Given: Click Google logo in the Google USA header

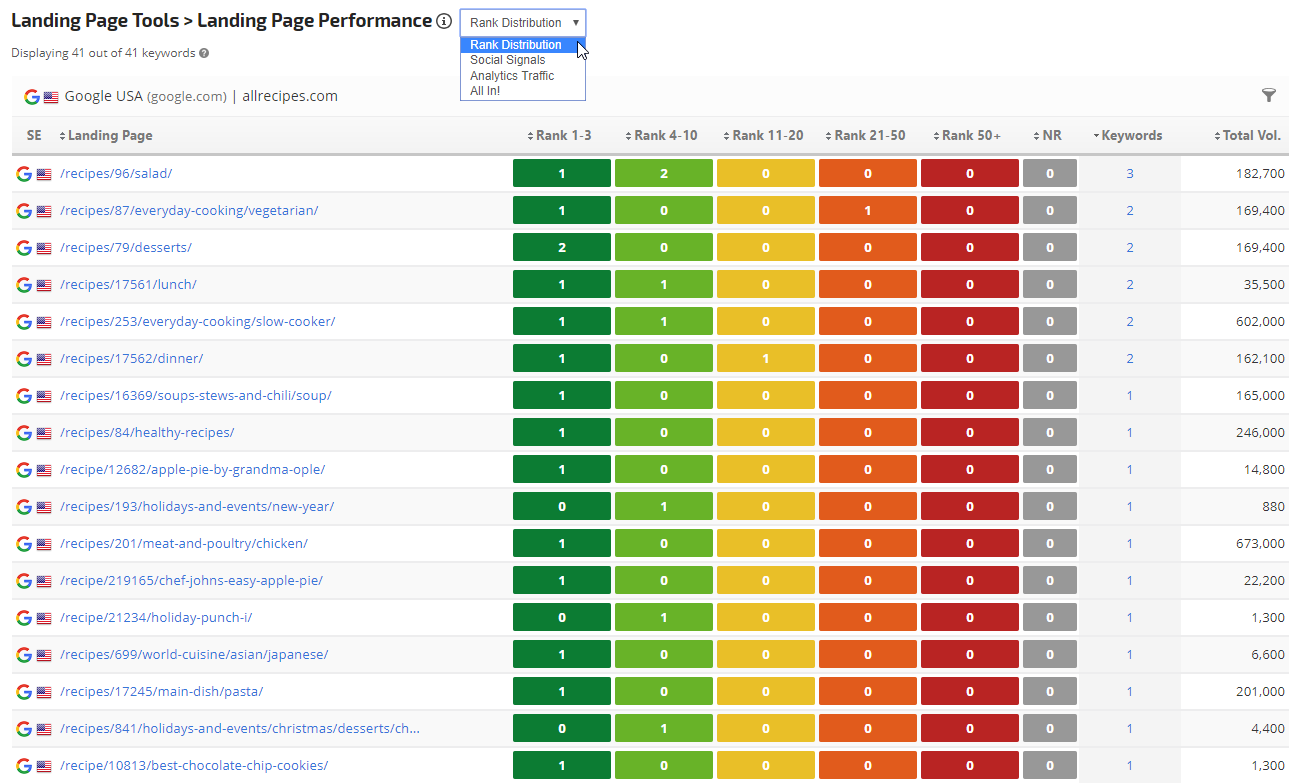Looking at the screenshot, I should pyautogui.click(x=32, y=97).
